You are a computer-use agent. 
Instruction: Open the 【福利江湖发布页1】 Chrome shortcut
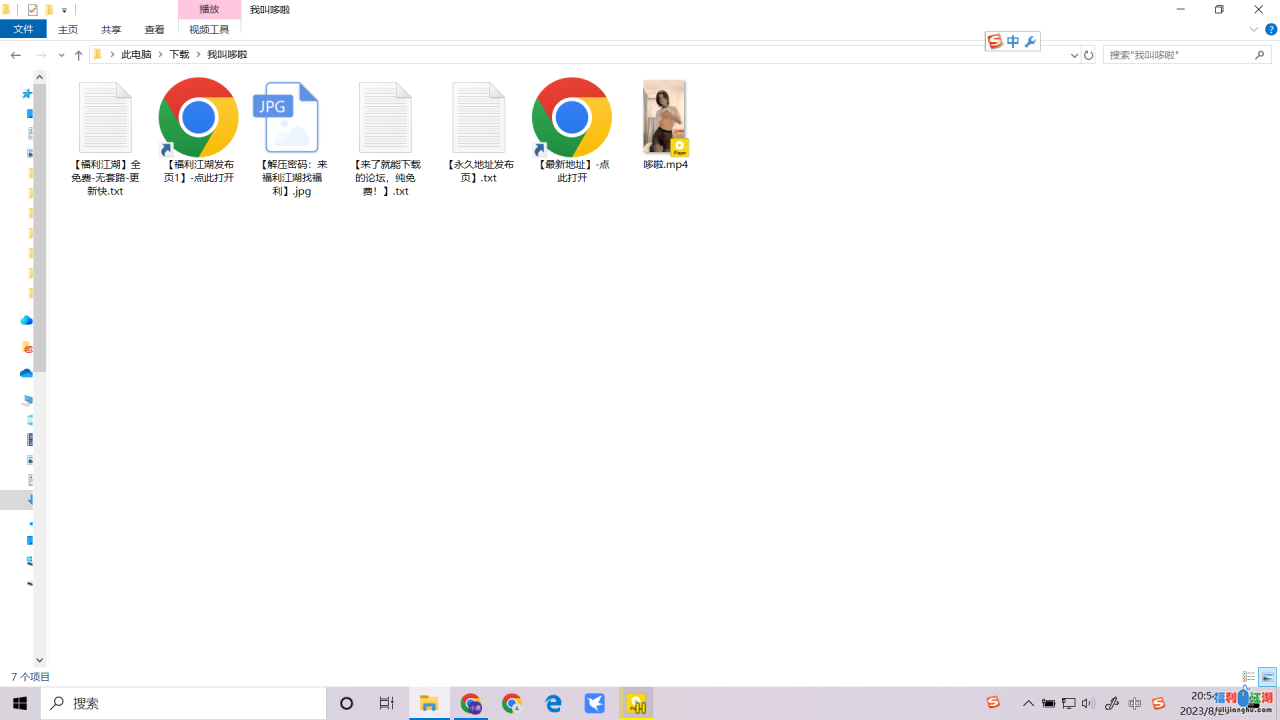point(198,118)
